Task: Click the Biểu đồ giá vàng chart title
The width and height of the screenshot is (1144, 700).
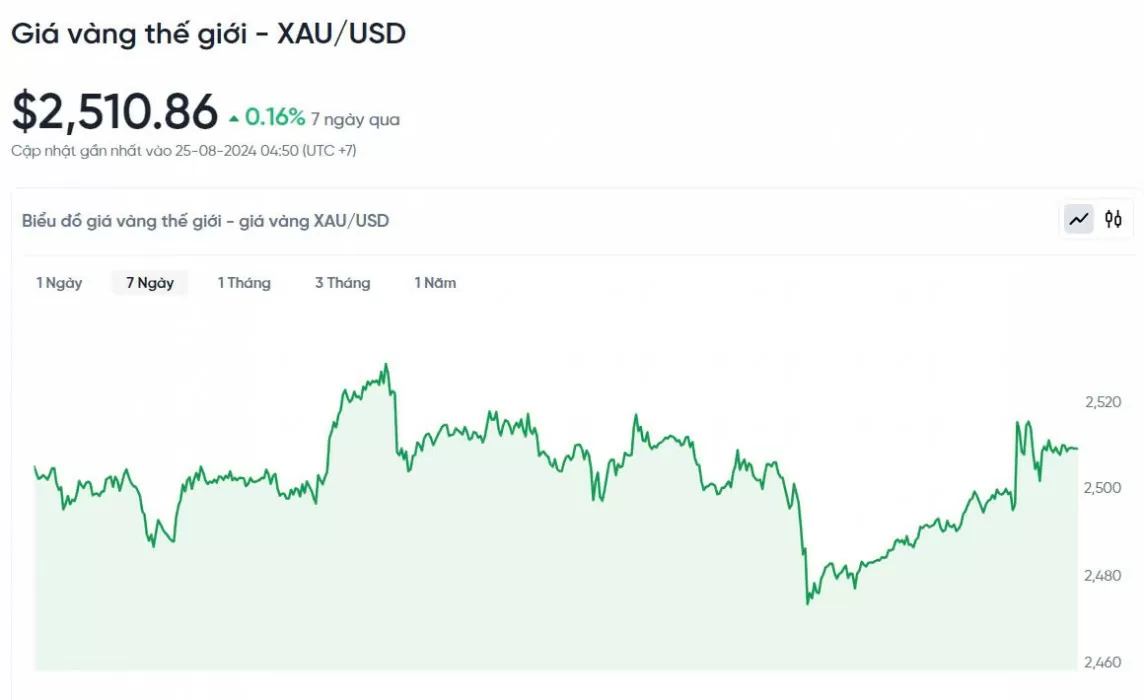Action: click(x=205, y=220)
